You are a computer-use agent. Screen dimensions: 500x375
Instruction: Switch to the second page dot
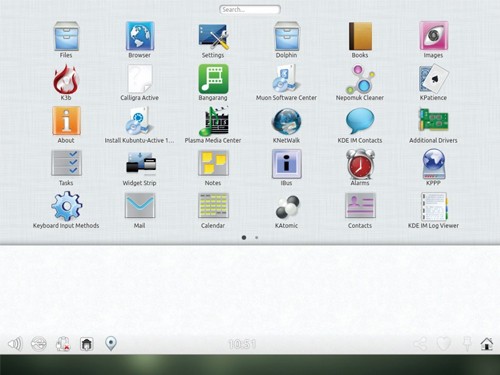[256, 238]
